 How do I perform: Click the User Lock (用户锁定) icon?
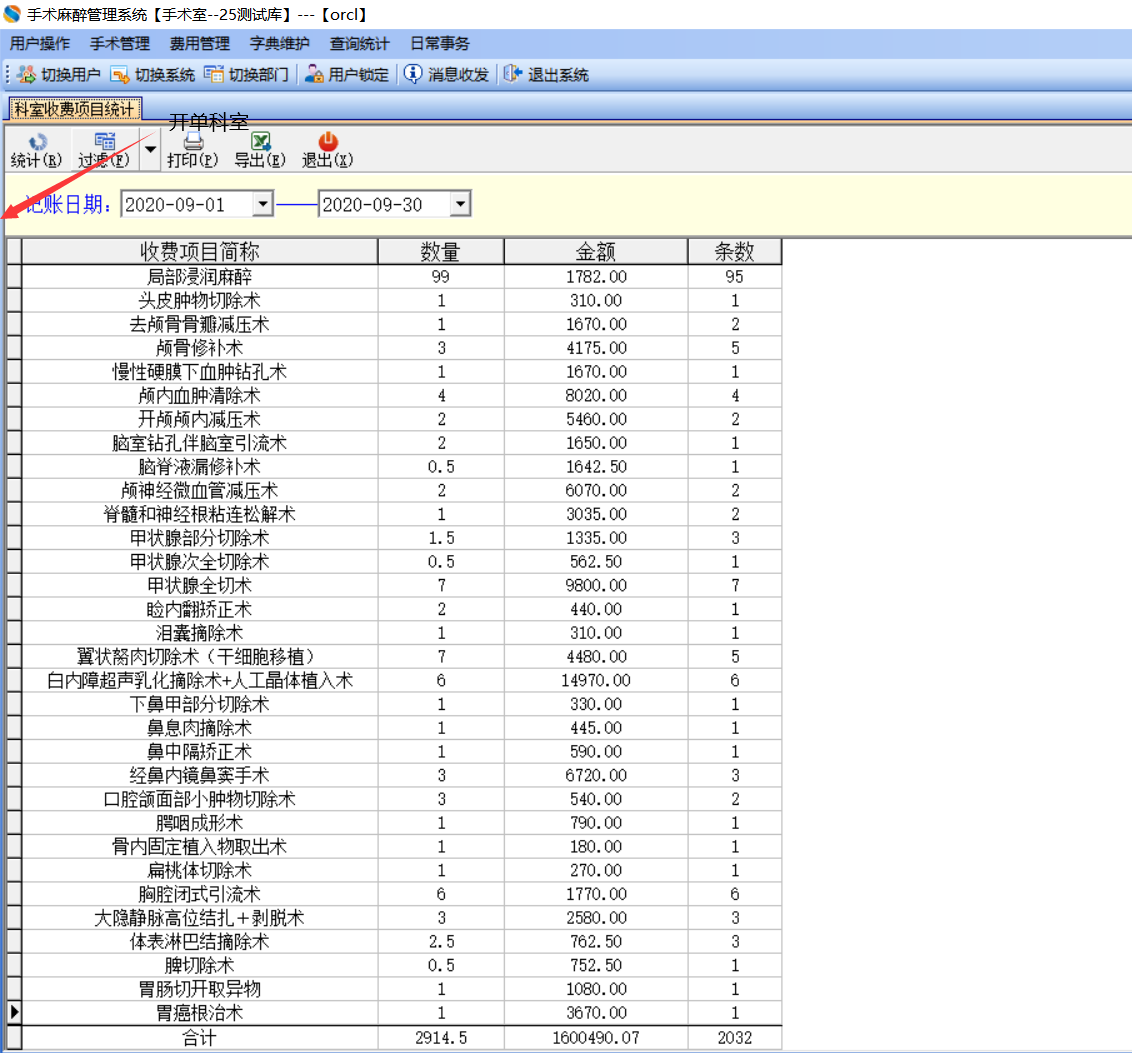313,74
